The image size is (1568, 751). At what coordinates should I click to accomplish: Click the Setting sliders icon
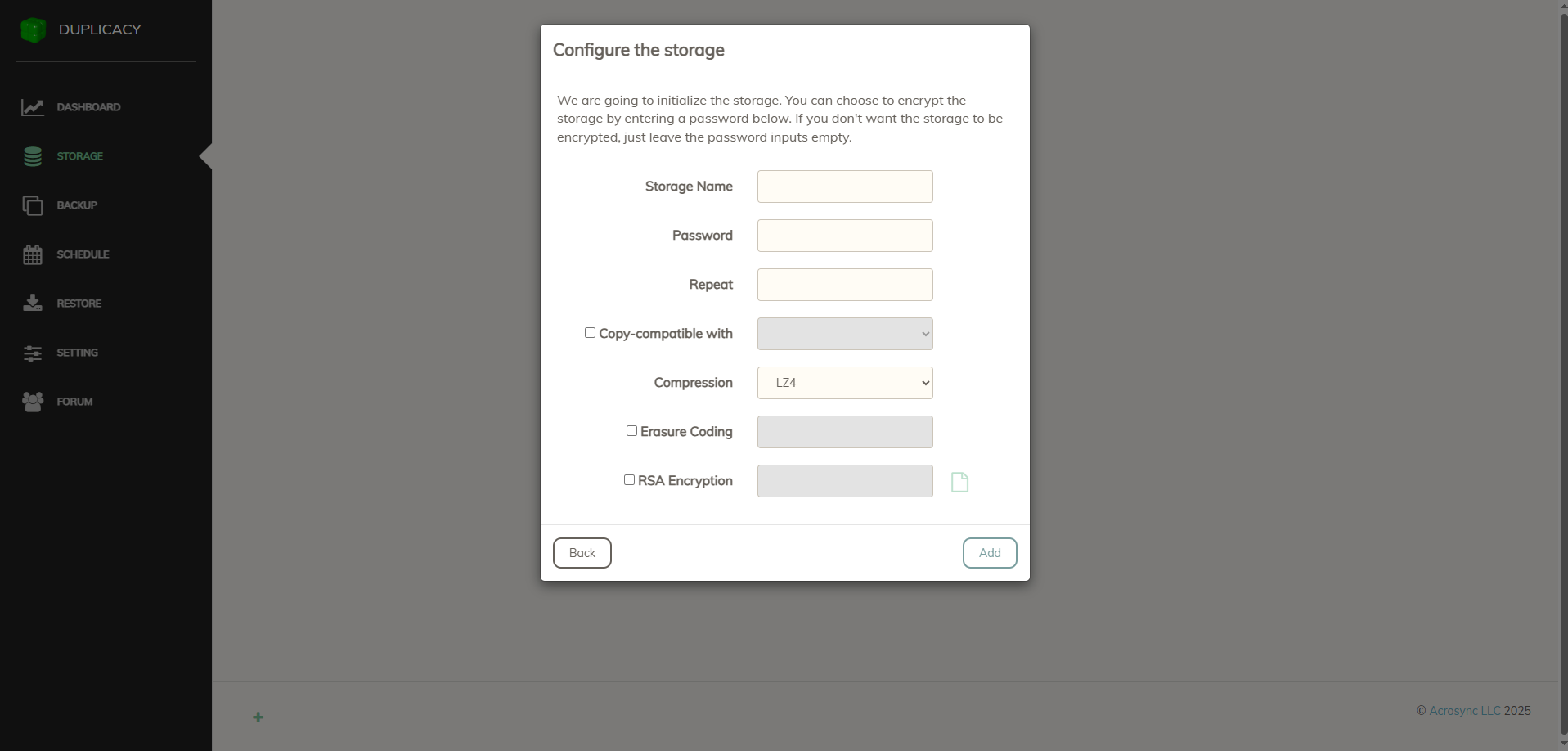point(33,353)
